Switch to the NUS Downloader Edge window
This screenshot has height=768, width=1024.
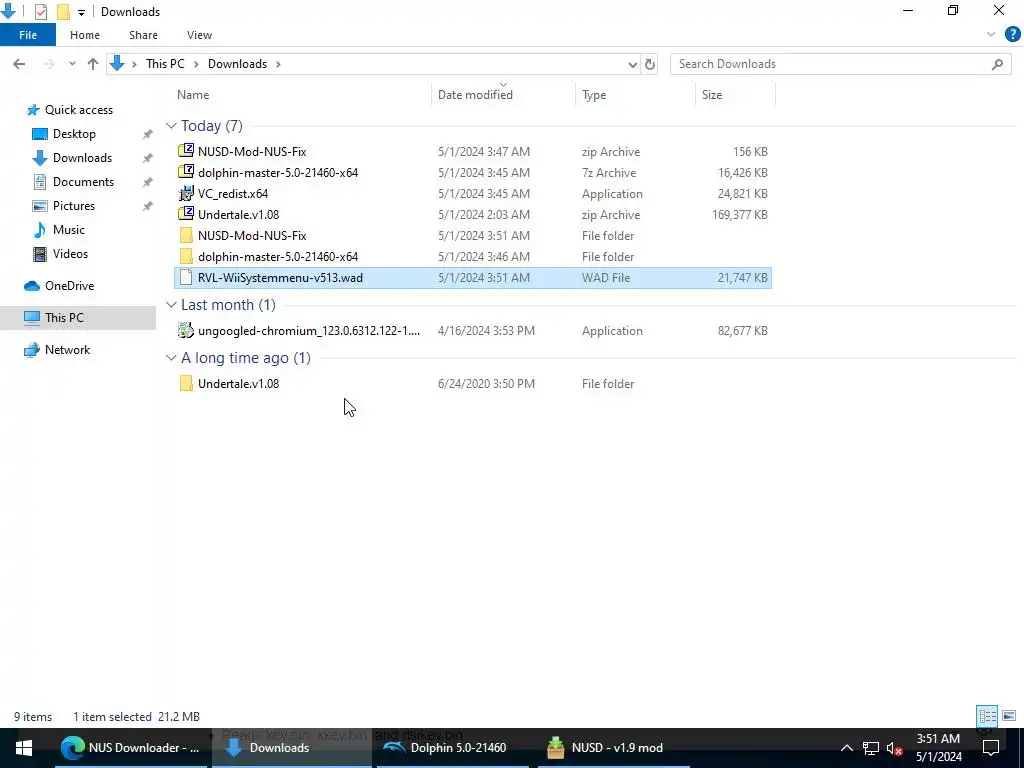130,748
